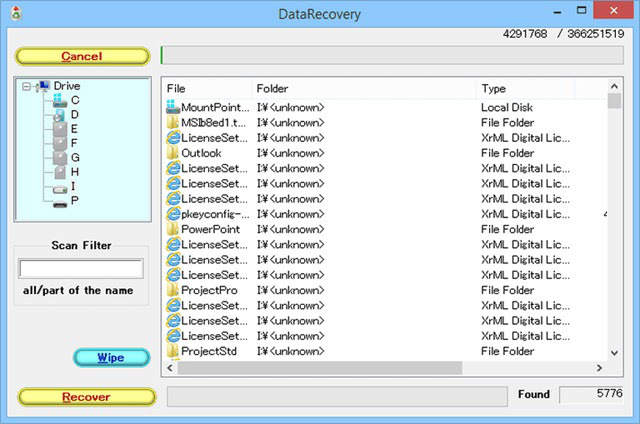Screen dimensions: 640x424
Task: Click the horizontal scrollbar thumb
Action: coord(320,368)
